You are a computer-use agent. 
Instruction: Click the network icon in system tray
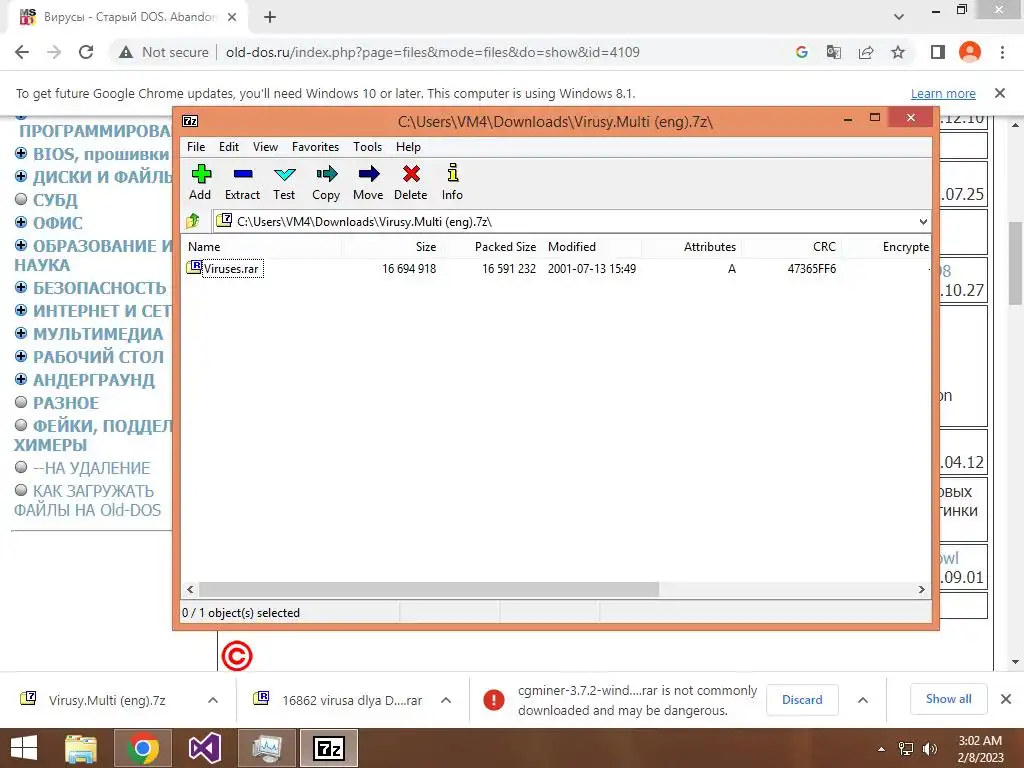point(906,749)
